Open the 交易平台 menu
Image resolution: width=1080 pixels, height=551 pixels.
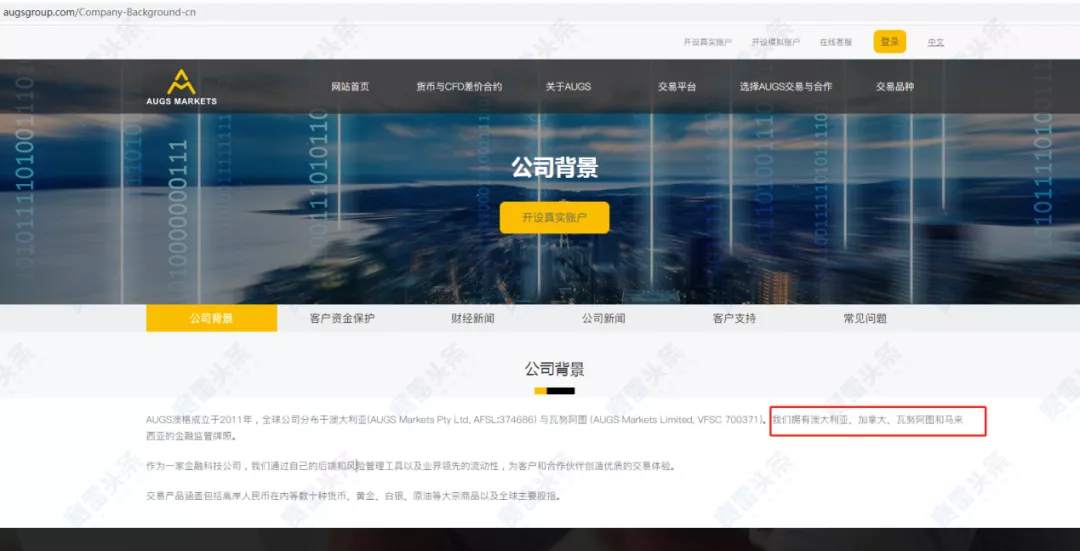[676, 87]
